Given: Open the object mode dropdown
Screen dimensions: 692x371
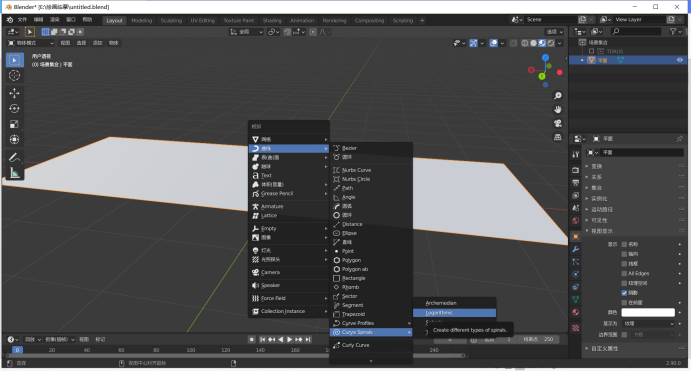Looking at the screenshot, I should click(x=30, y=43).
